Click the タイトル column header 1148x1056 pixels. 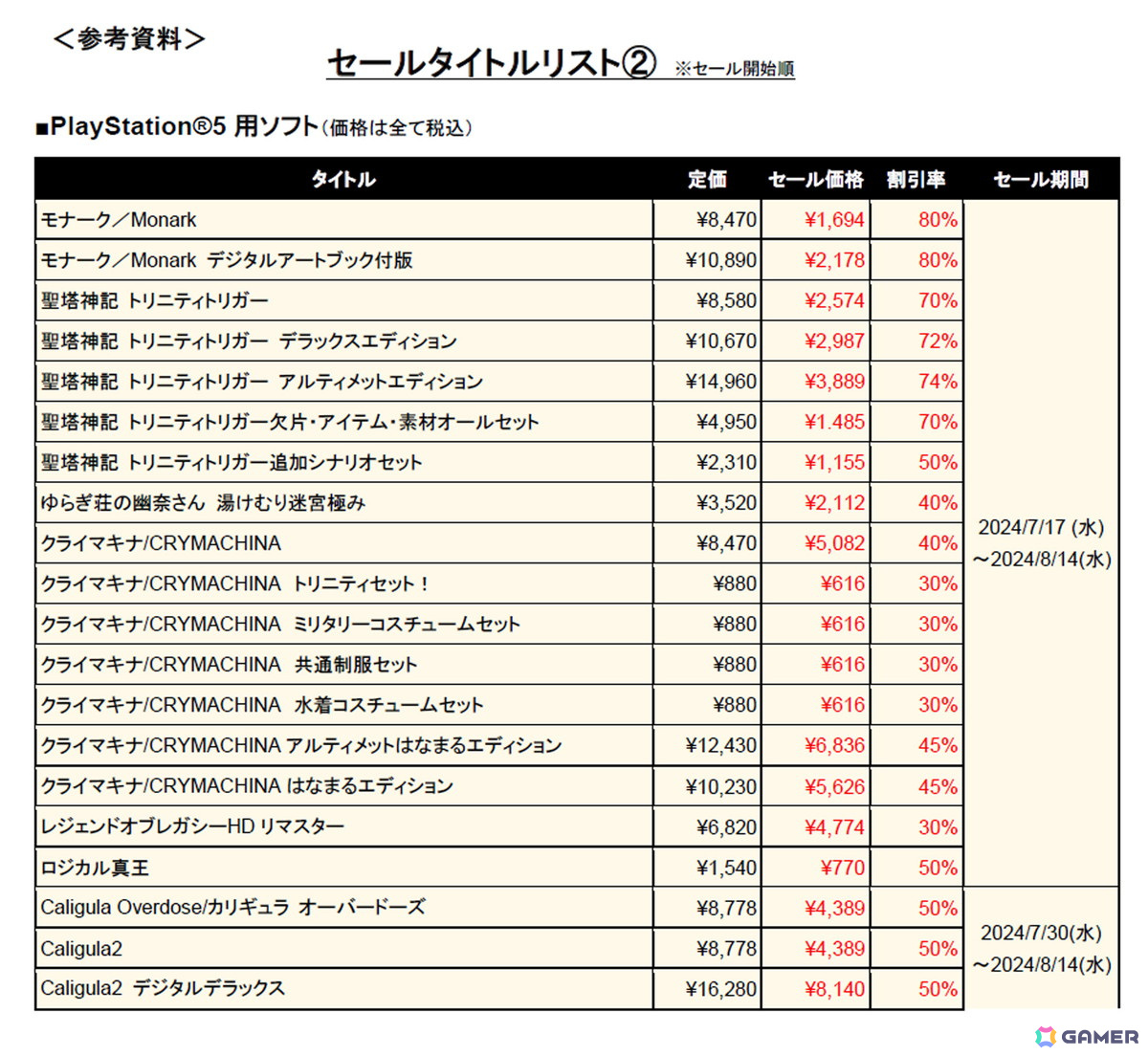(343, 179)
